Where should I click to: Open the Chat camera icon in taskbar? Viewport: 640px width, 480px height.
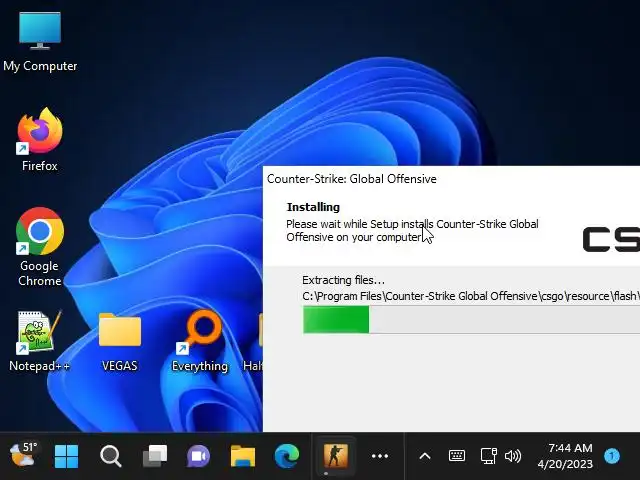coord(198,456)
